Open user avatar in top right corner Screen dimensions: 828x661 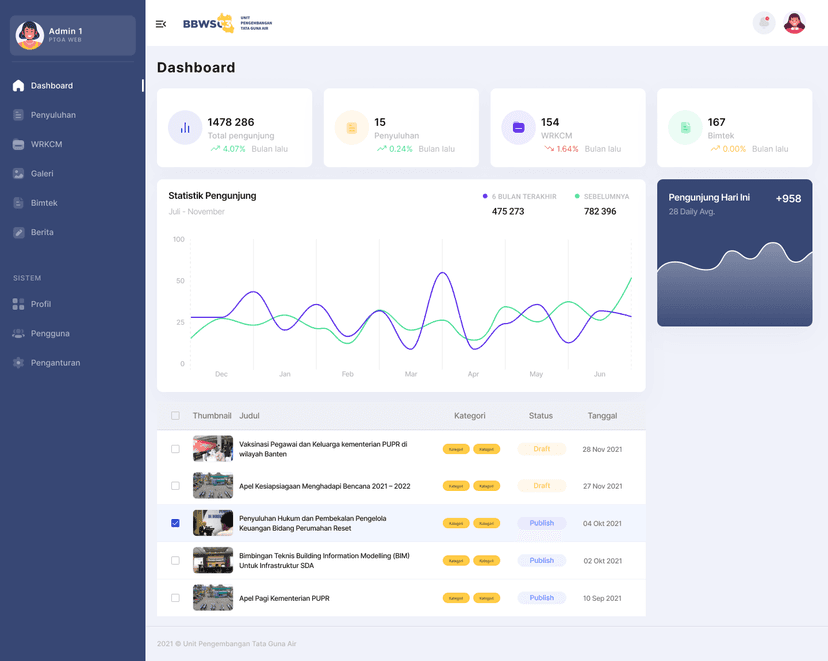pyautogui.click(x=794, y=23)
